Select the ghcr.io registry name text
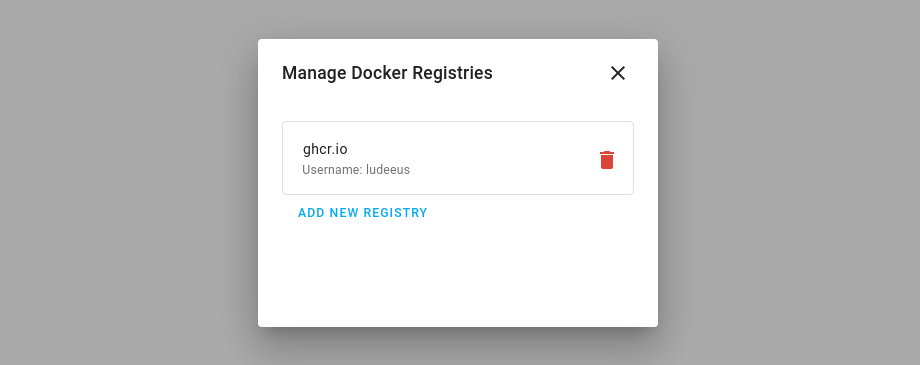 (325, 149)
